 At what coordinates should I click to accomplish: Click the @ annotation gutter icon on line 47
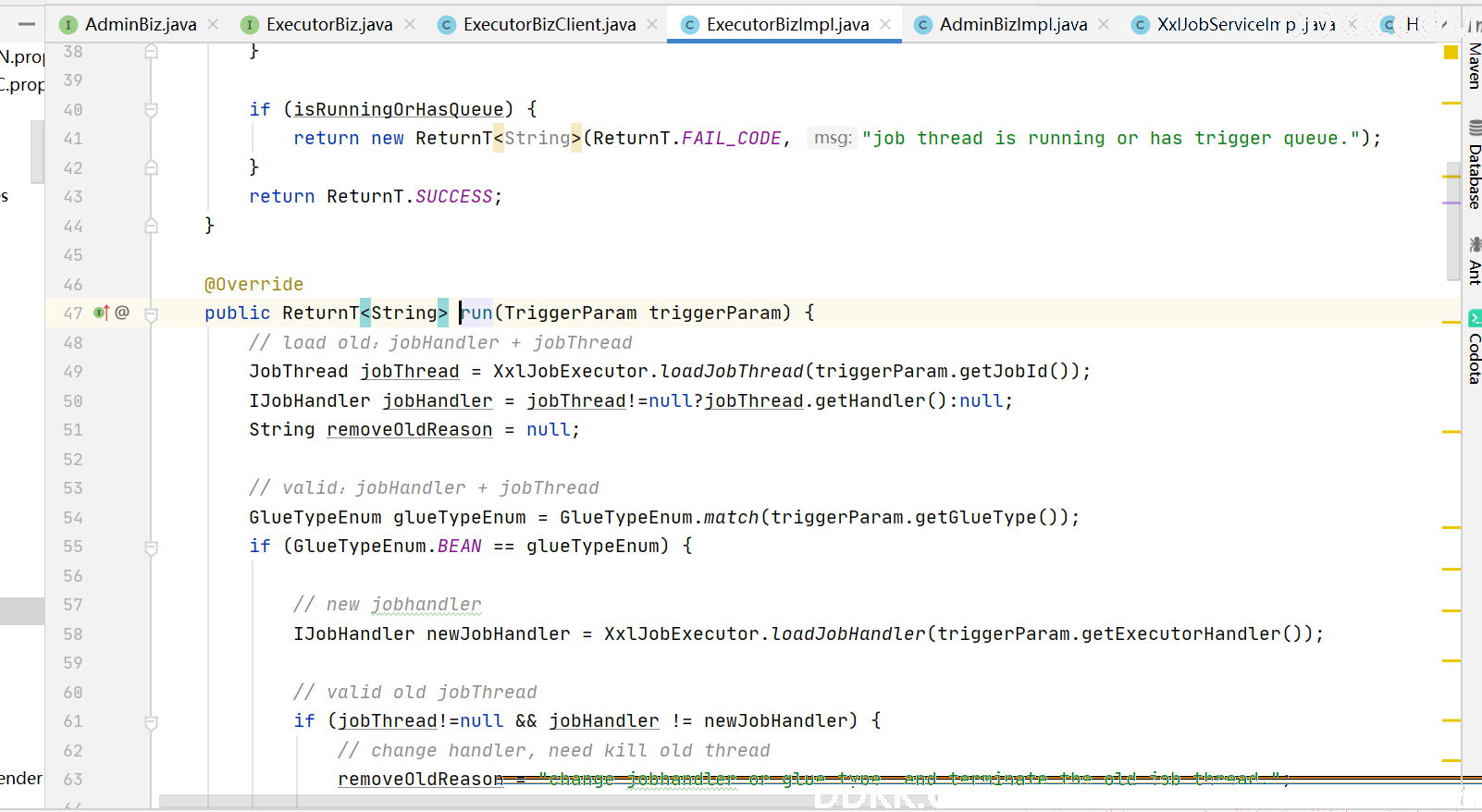122,313
